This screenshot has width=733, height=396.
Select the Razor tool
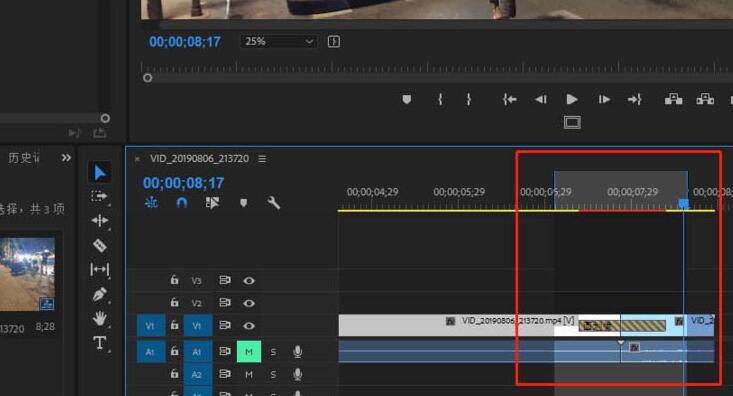(100, 245)
